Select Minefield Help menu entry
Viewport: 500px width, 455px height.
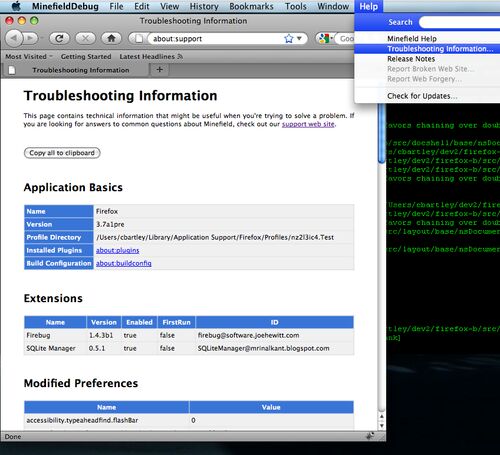point(427,39)
